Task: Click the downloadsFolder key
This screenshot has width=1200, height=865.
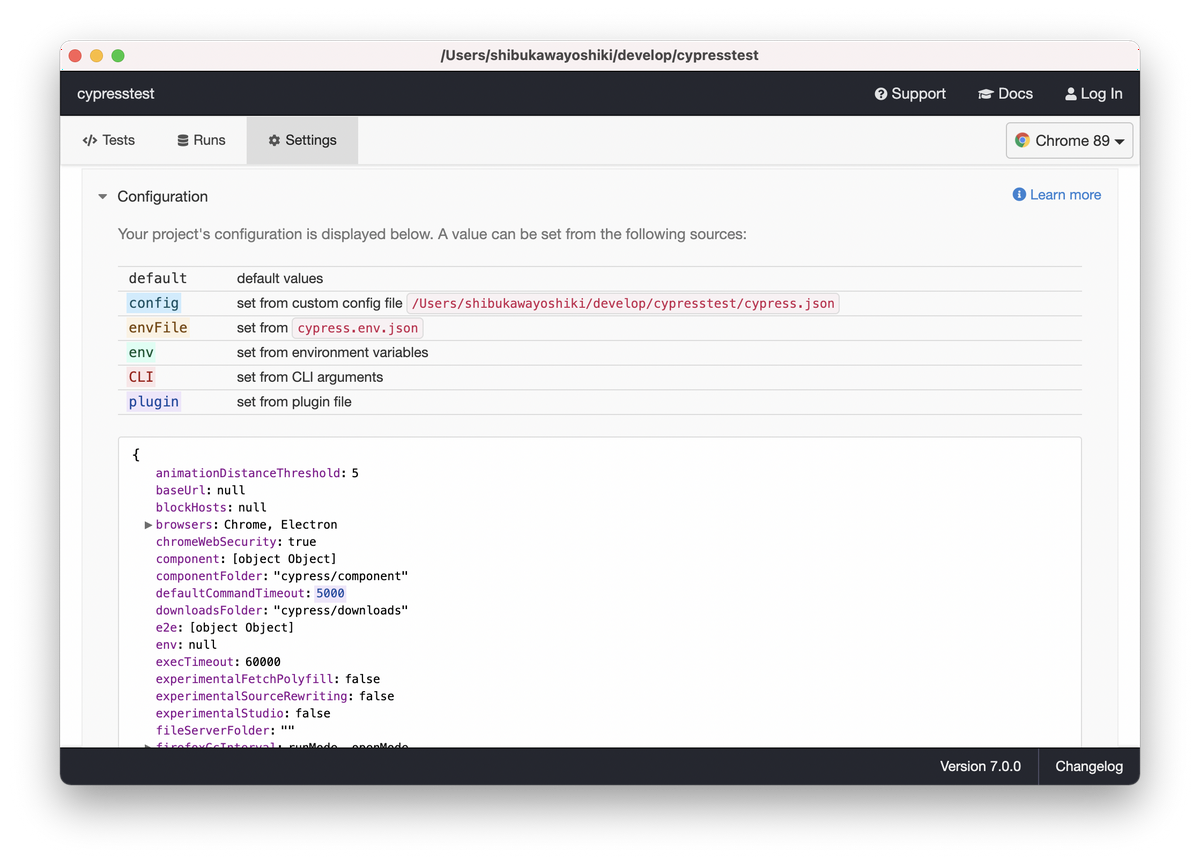Action: (210, 610)
